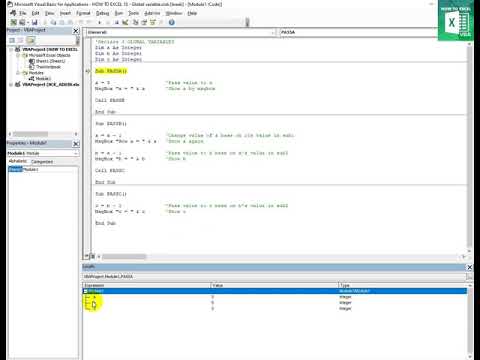The image size is (480, 360).
Task: Click the Call PASSB code line
Action: tap(110, 100)
